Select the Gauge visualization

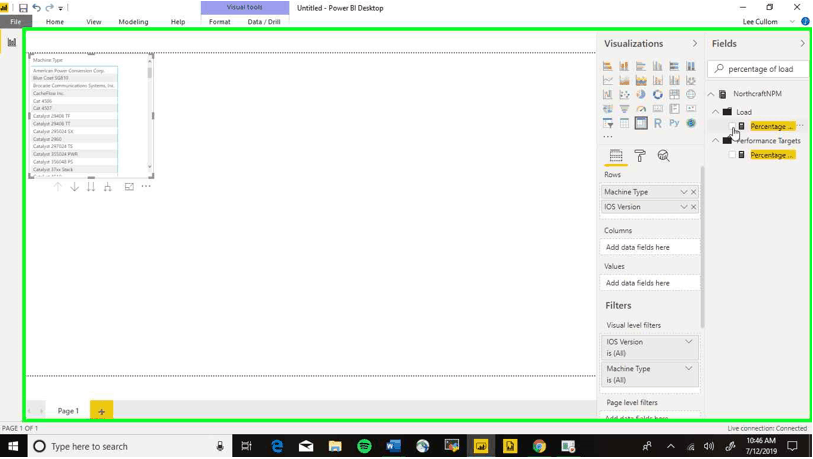click(x=641, y=109)
